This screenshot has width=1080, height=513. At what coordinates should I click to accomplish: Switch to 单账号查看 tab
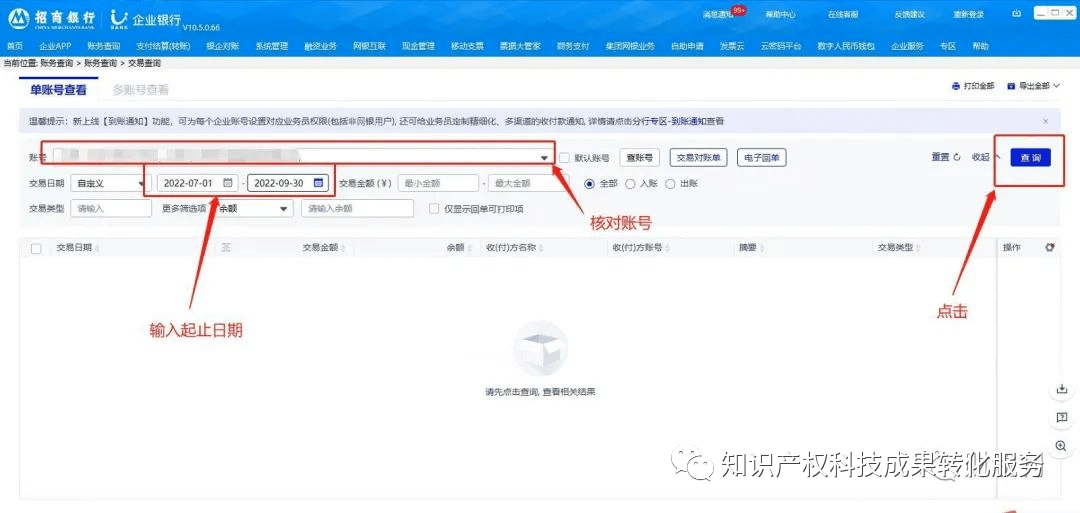59,90
